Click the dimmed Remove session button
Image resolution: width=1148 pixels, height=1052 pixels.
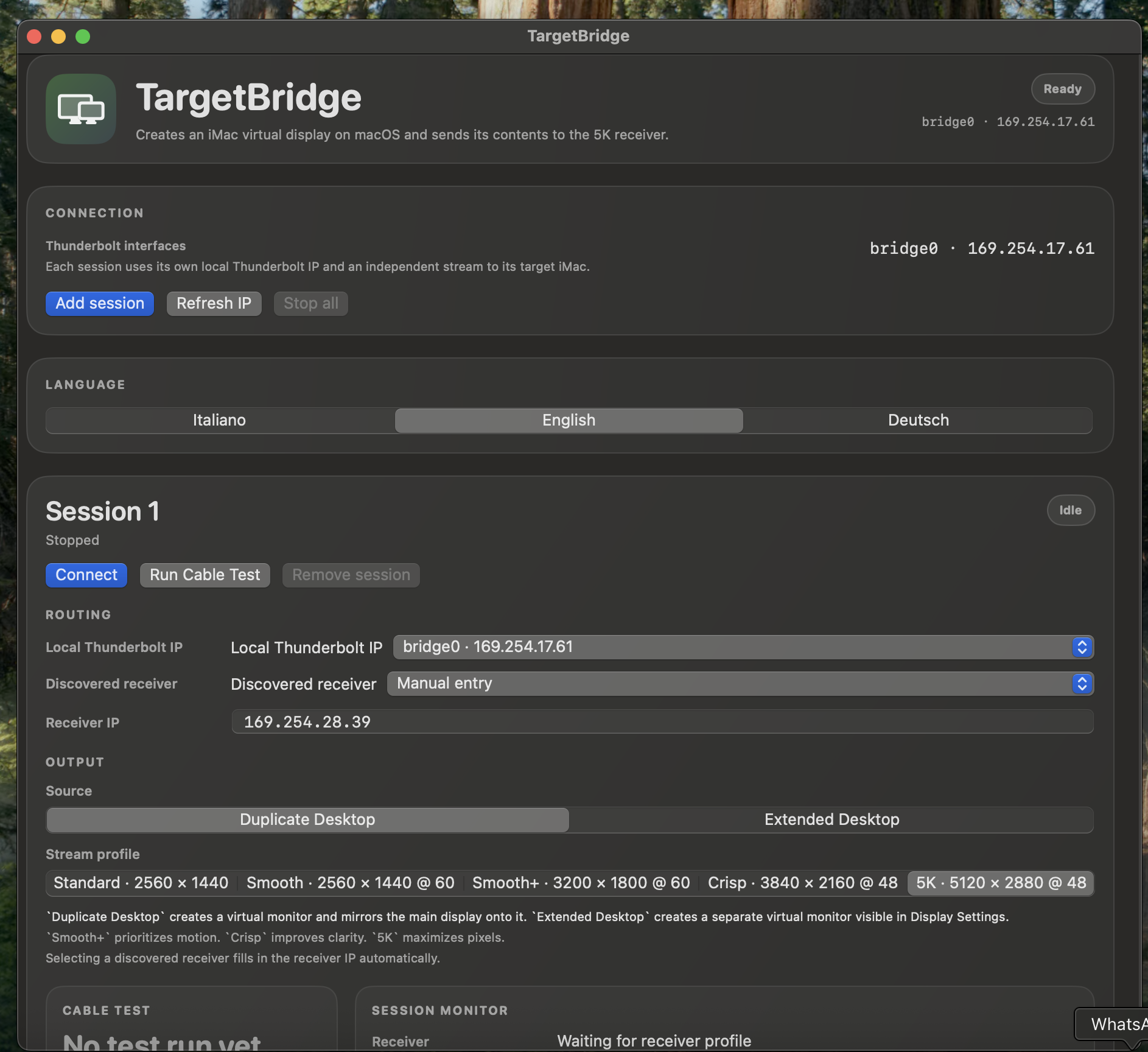click(x=351, y=575)
